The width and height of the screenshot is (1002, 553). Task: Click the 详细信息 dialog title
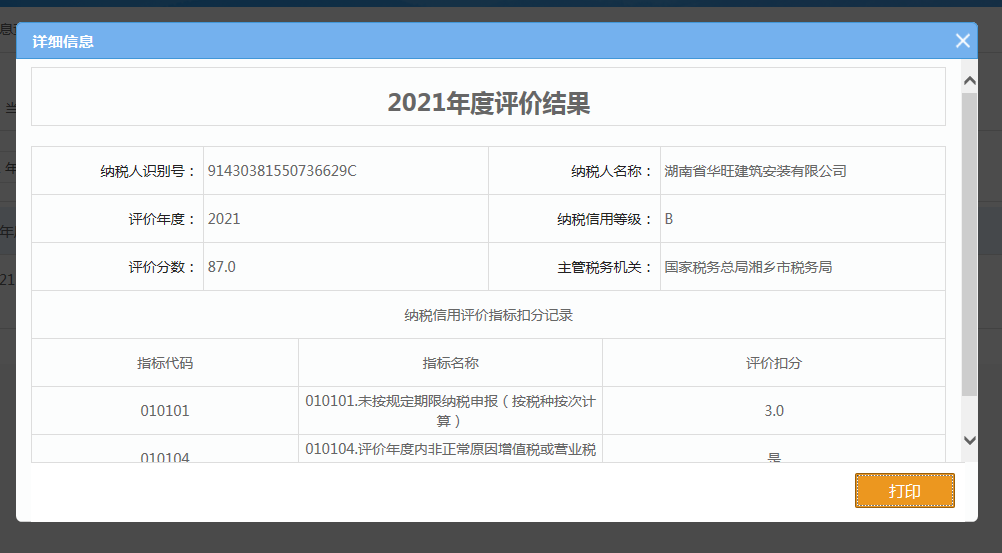point(64,42)
